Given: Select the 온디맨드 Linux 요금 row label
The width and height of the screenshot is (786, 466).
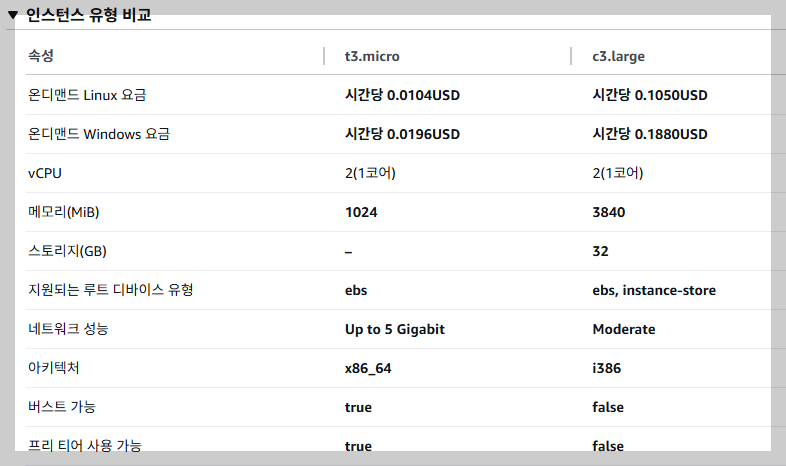Looking at the screenshot, I should (x=87, y=95).
